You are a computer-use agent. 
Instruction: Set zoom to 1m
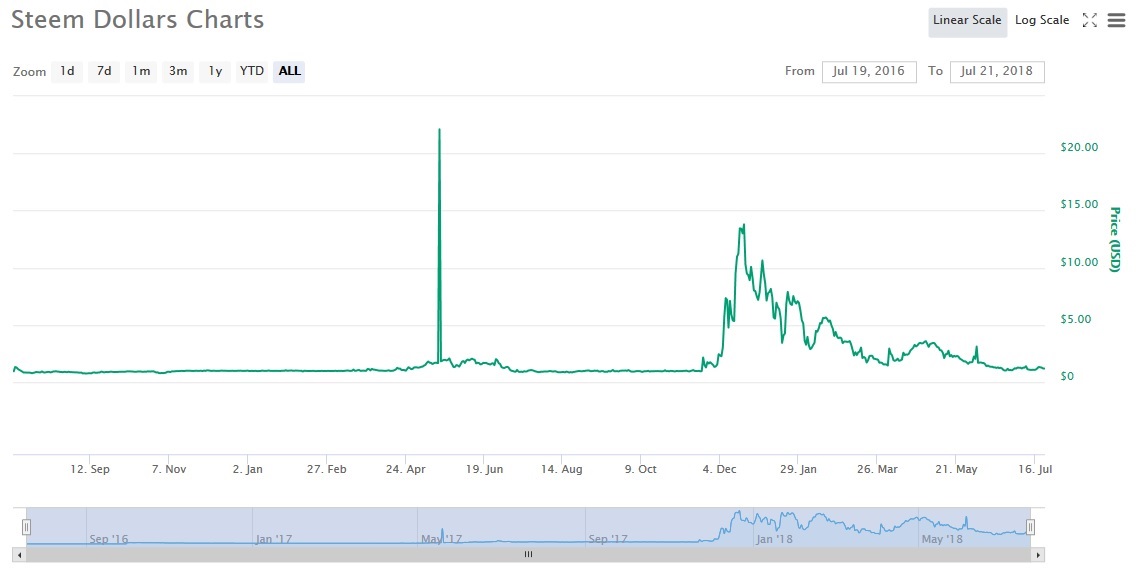141,71
